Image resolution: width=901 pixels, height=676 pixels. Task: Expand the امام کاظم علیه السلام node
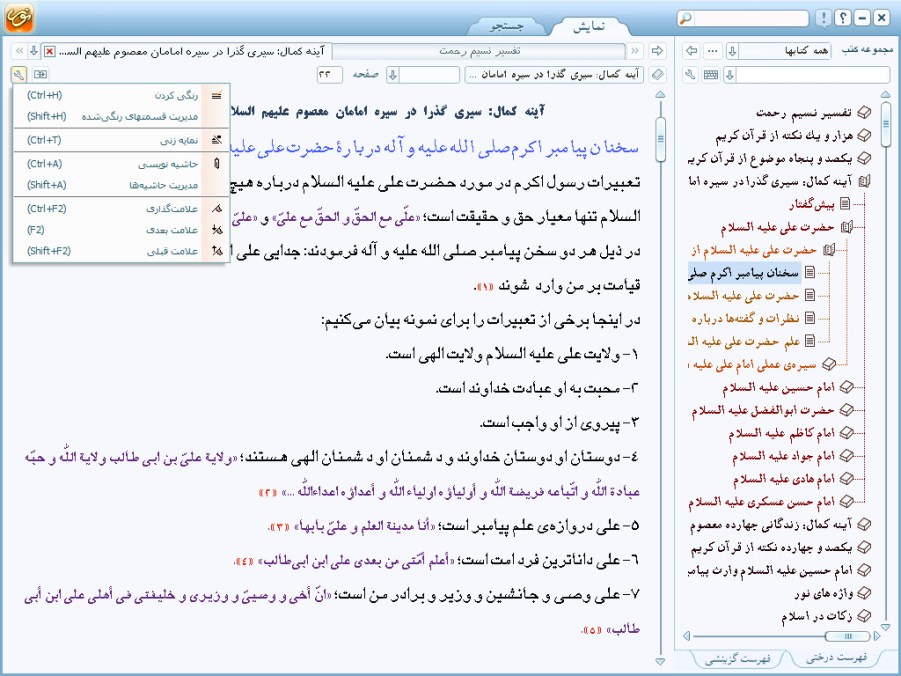(x=846, y=433)
